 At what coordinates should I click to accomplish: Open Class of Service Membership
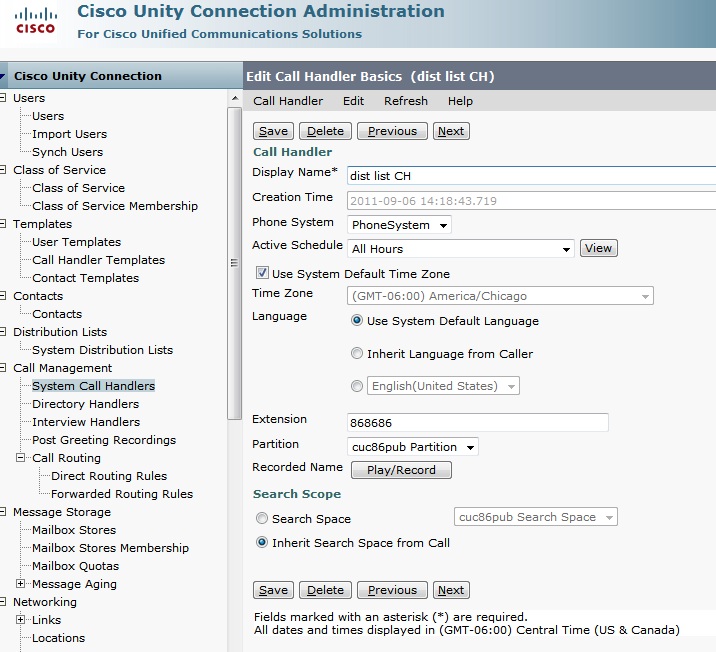pos(115,206)
